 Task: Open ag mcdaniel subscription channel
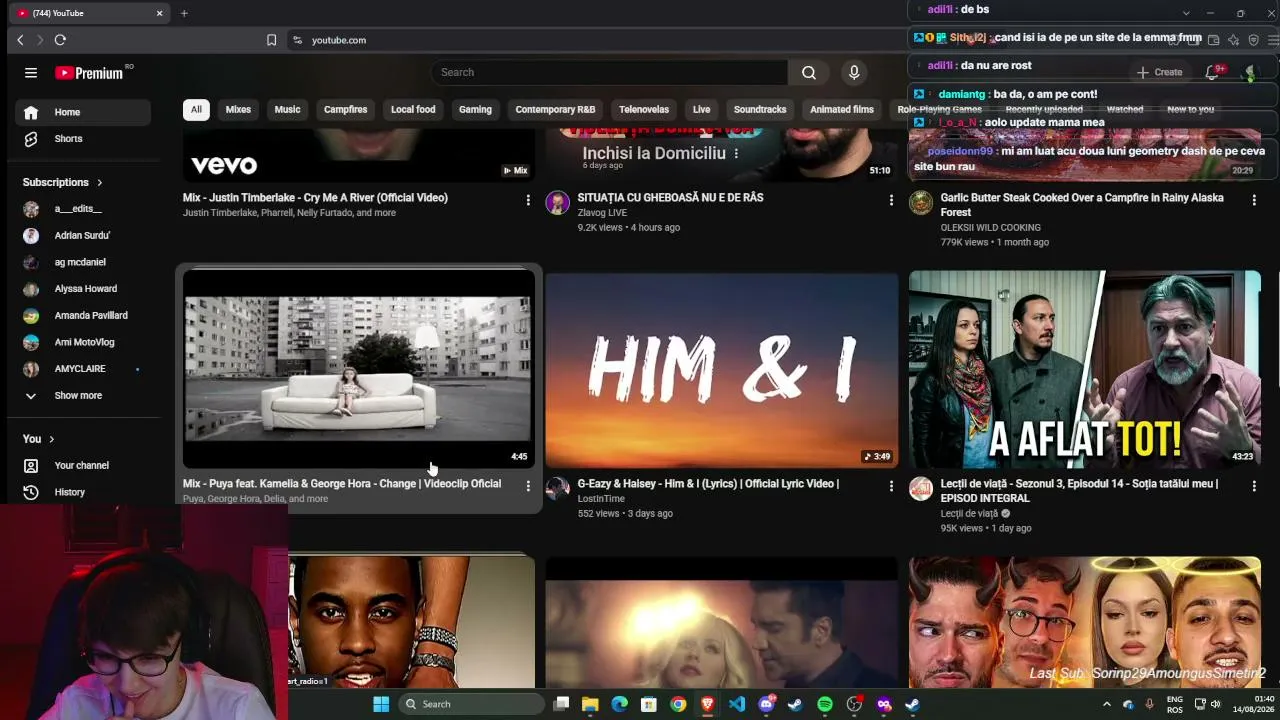coord(83,262)
